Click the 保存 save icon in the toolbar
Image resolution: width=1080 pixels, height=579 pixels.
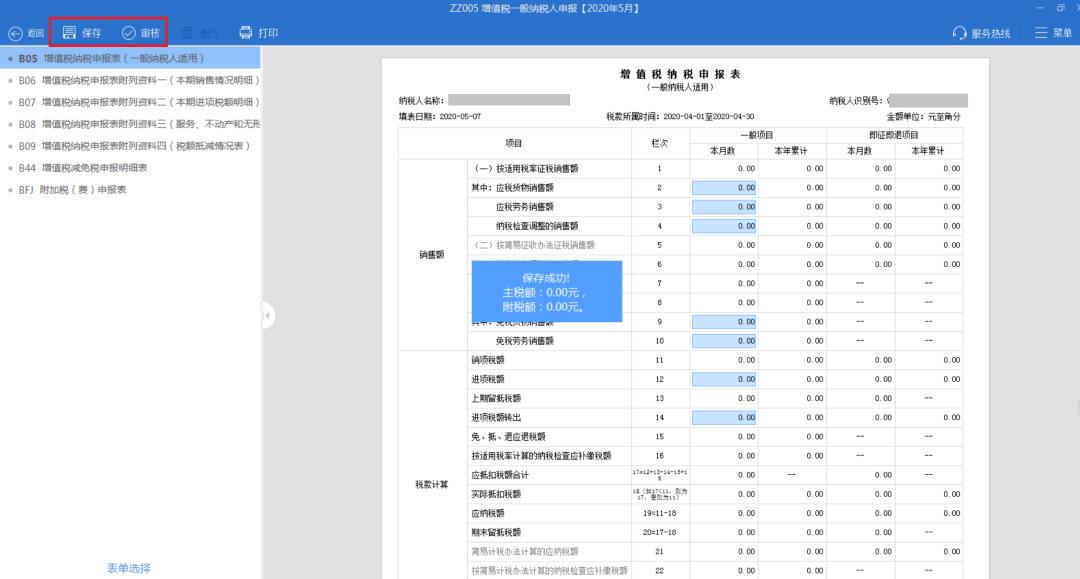70,31
